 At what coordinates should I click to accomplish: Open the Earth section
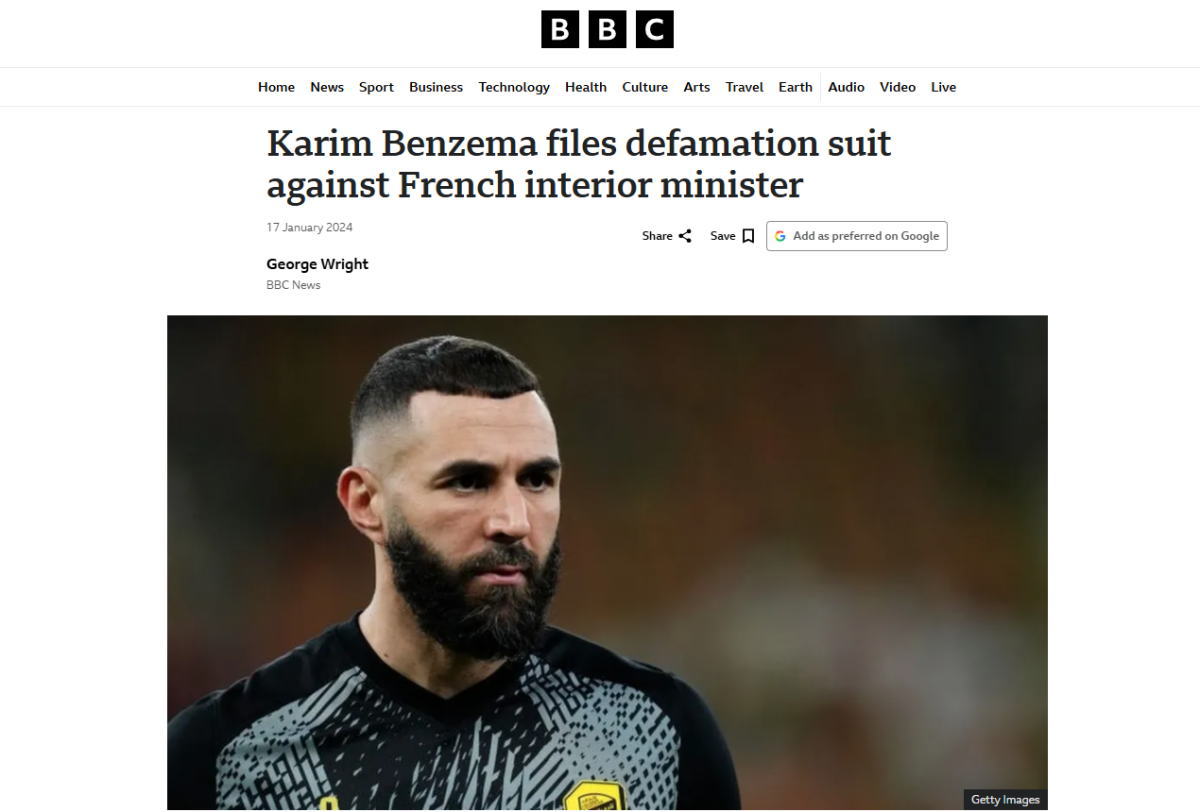click(796, 87)
